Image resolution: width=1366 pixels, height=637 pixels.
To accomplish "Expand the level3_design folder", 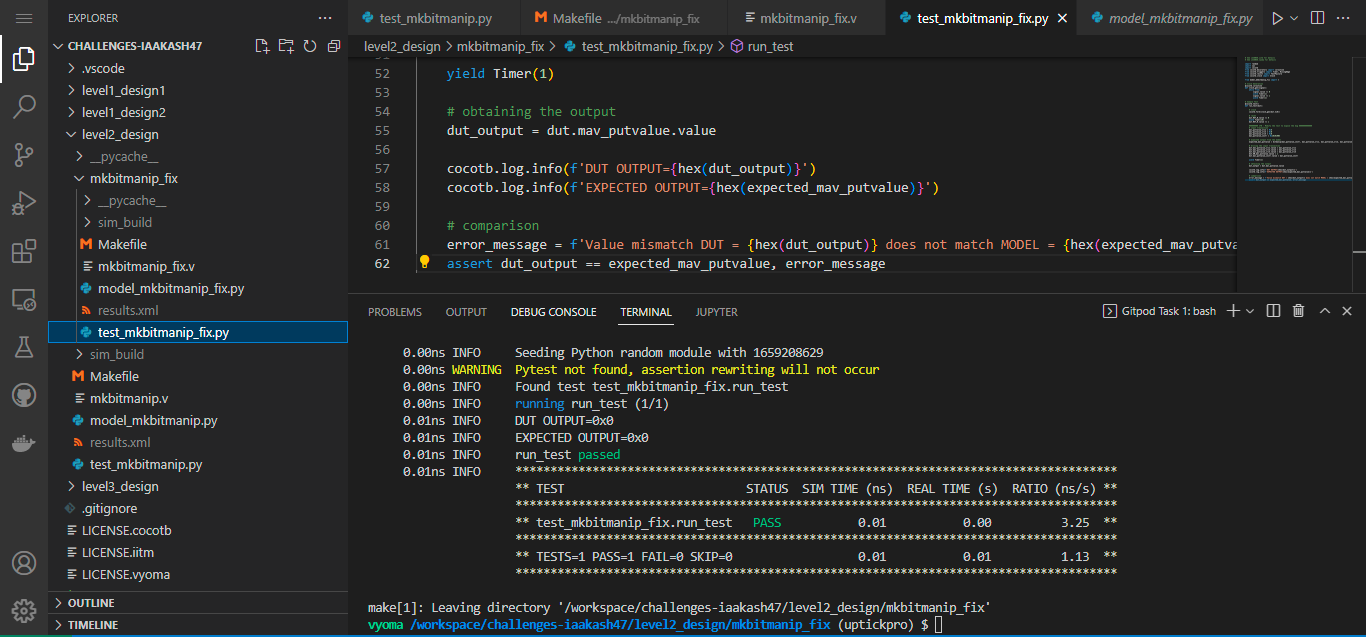I will (198, 486).
